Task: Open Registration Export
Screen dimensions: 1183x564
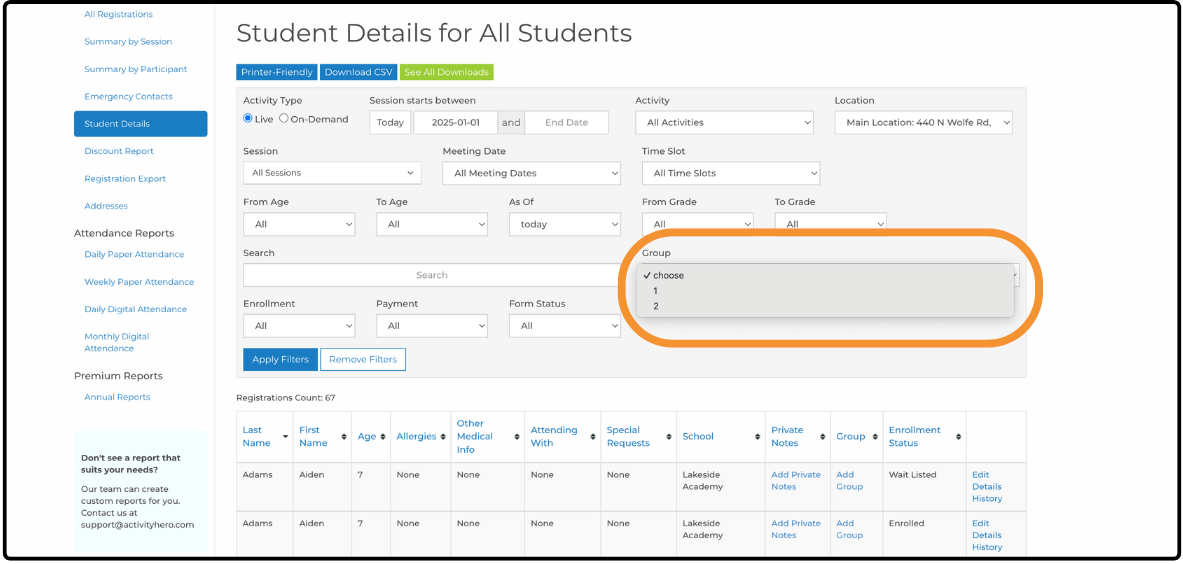Action: pyautogui.click(x=125, y=179)
